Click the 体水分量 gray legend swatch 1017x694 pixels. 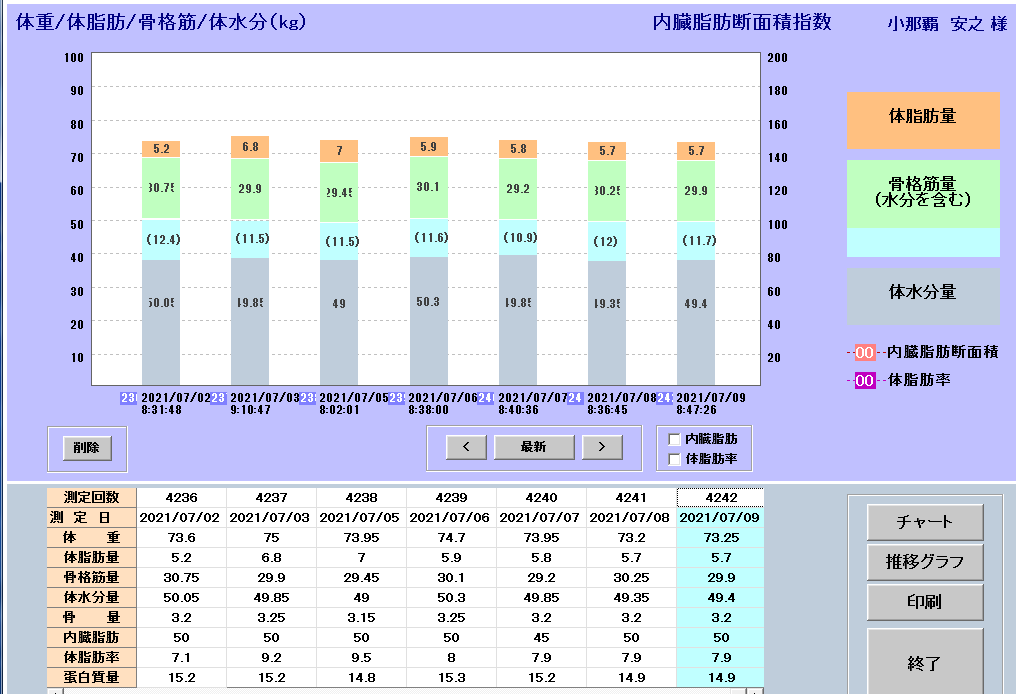tap(923, 296)
